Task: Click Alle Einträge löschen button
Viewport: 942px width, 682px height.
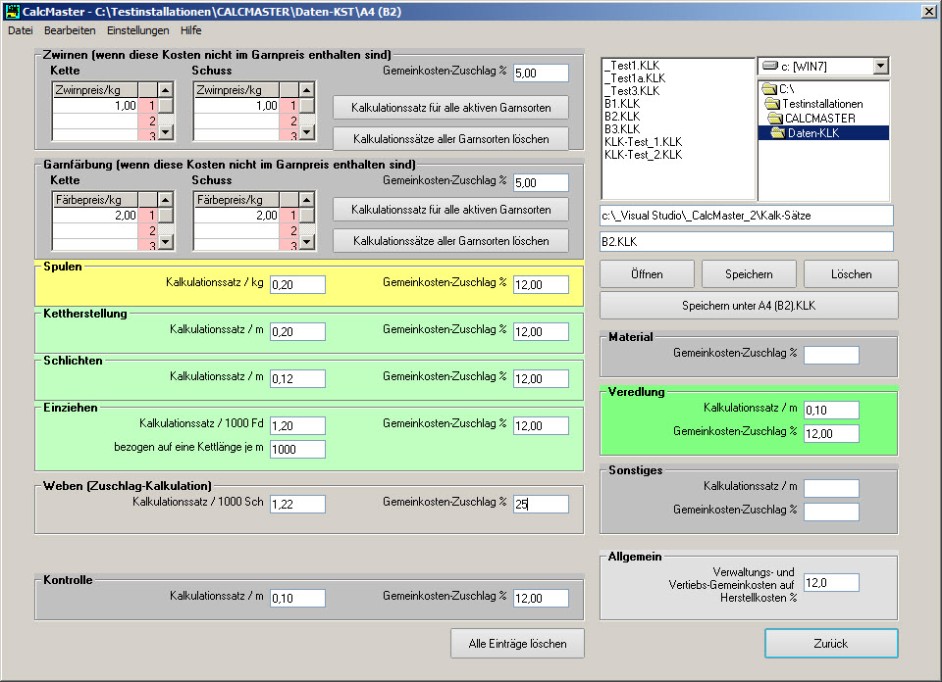Action: (517, 644)
